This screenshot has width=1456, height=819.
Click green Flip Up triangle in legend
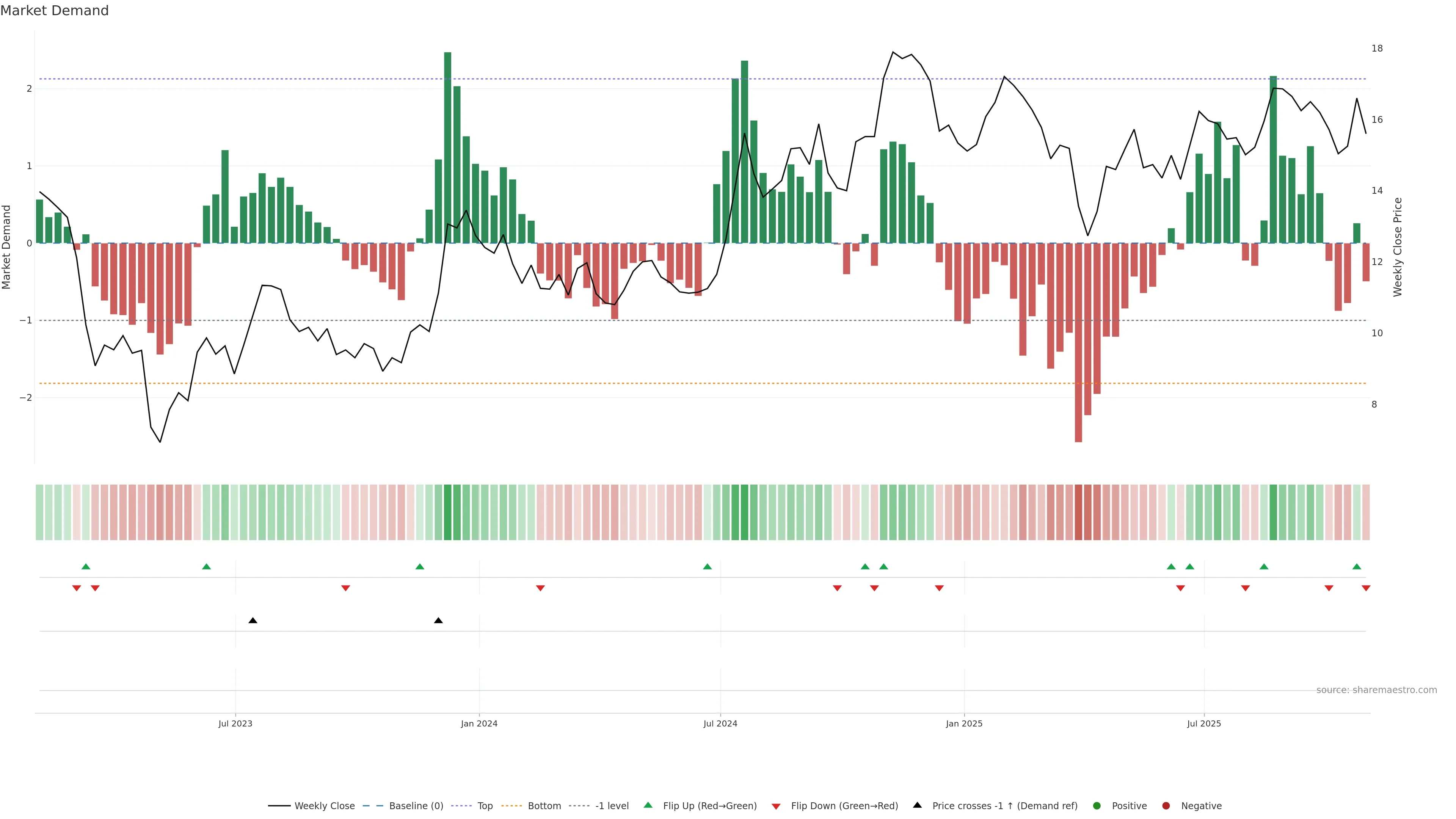(648, 805)
